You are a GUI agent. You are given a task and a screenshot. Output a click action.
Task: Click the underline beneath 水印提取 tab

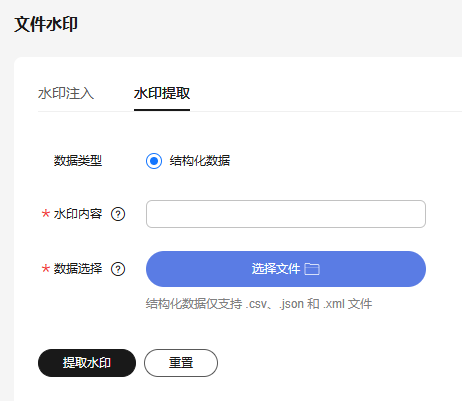click(x=162, y=110)
